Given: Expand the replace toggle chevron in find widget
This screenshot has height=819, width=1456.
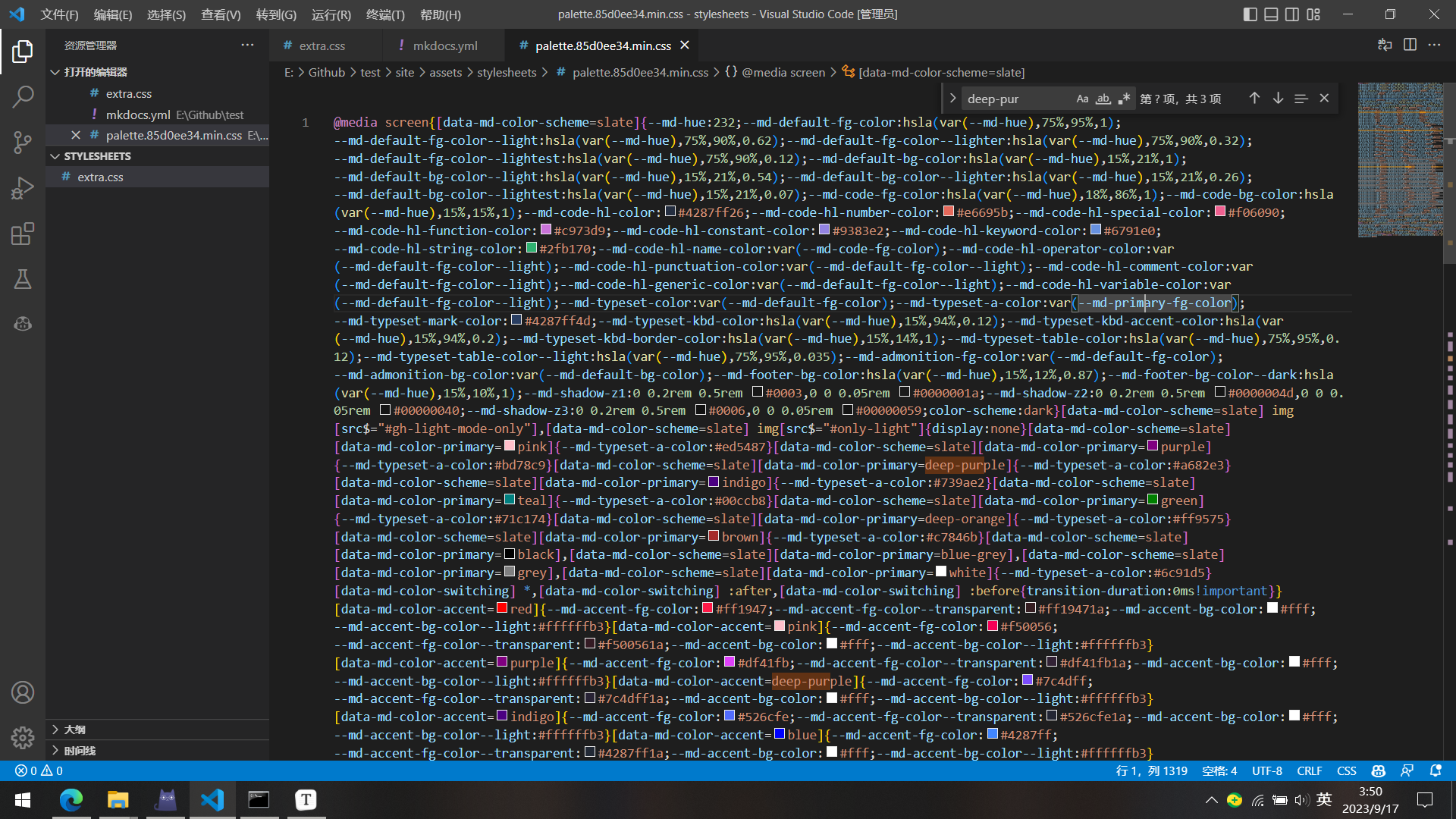Looking at the screenshot, I should [952, 99].
